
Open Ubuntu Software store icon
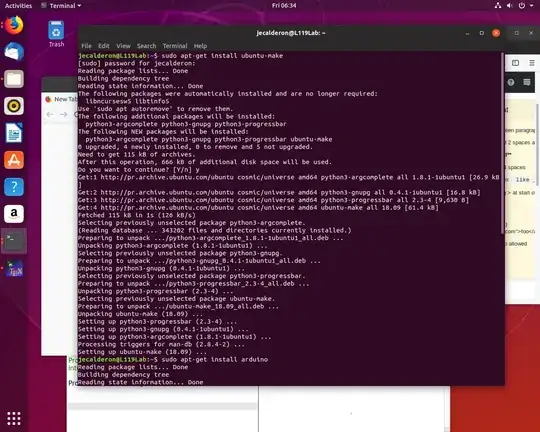(14, 160)
